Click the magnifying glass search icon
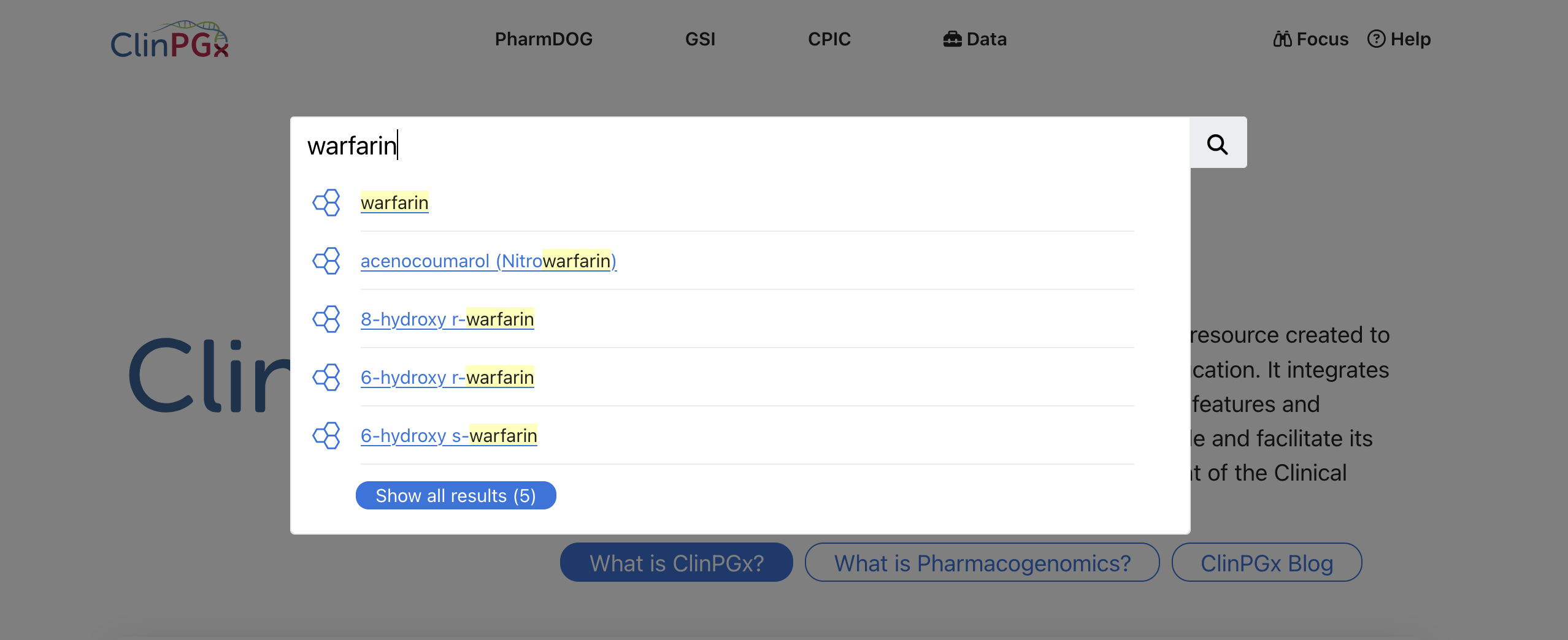 [x=1218, y=143]
